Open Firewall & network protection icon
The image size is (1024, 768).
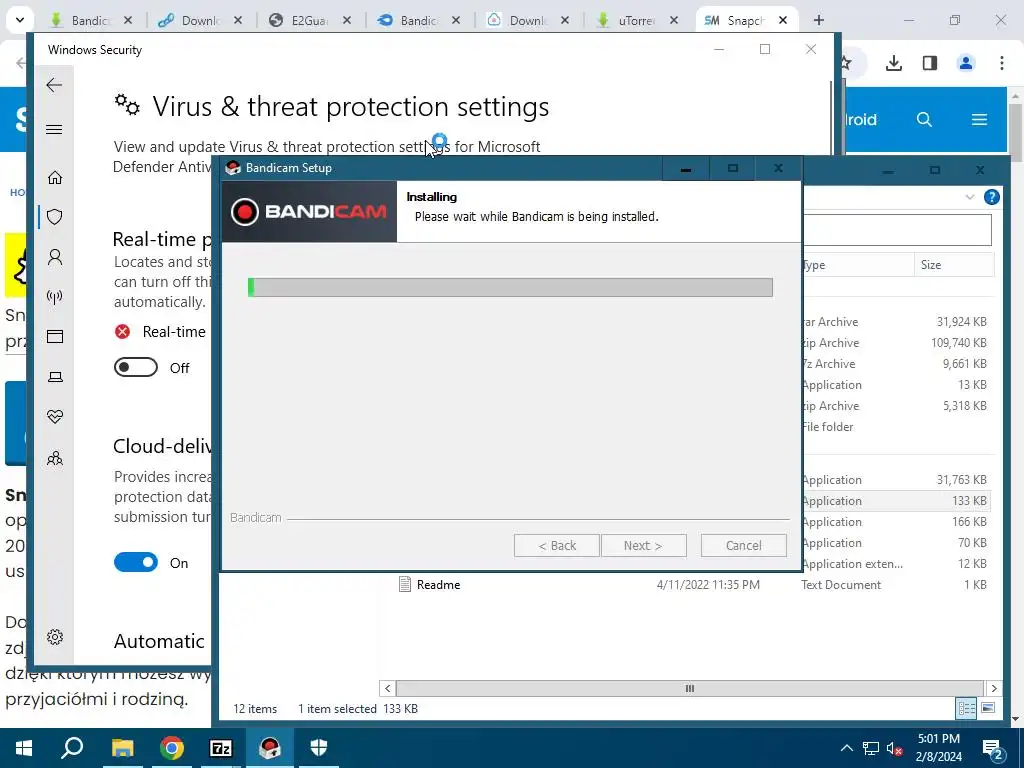[55, 297]
